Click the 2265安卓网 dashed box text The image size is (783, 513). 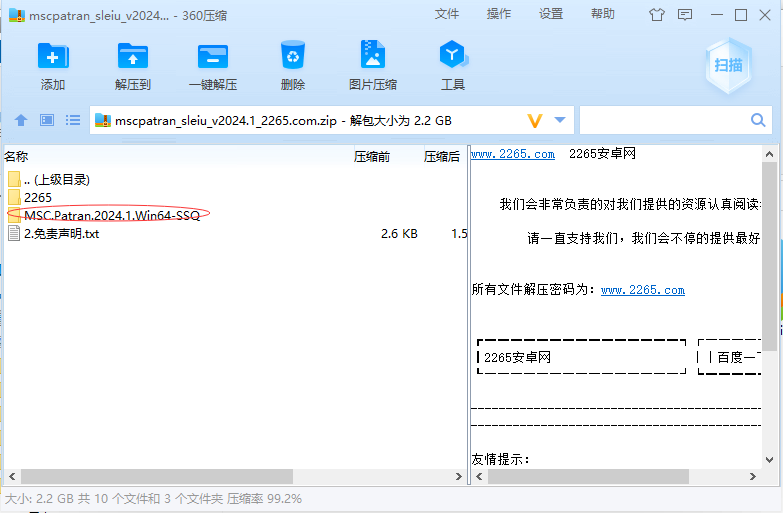517,357
